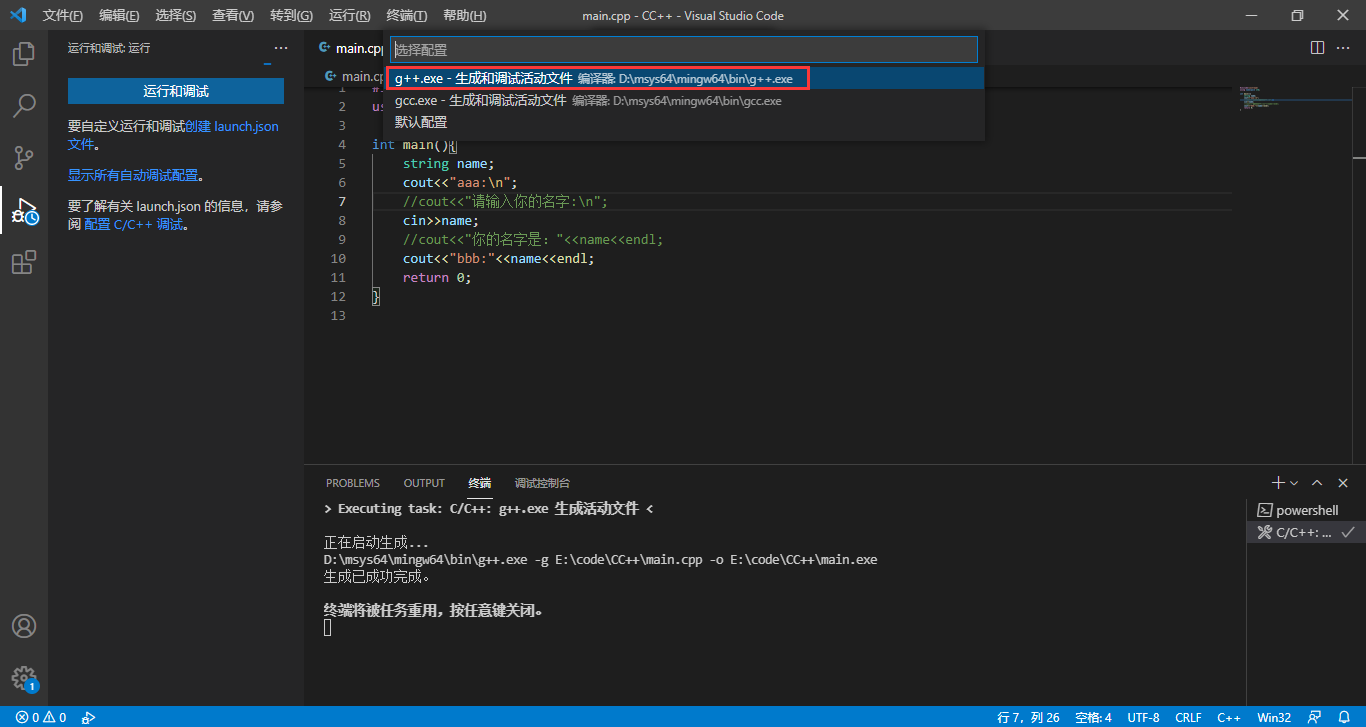Change language mode C++ in status bar
The image size is (1366, 727).
[x=1229, y=717]
